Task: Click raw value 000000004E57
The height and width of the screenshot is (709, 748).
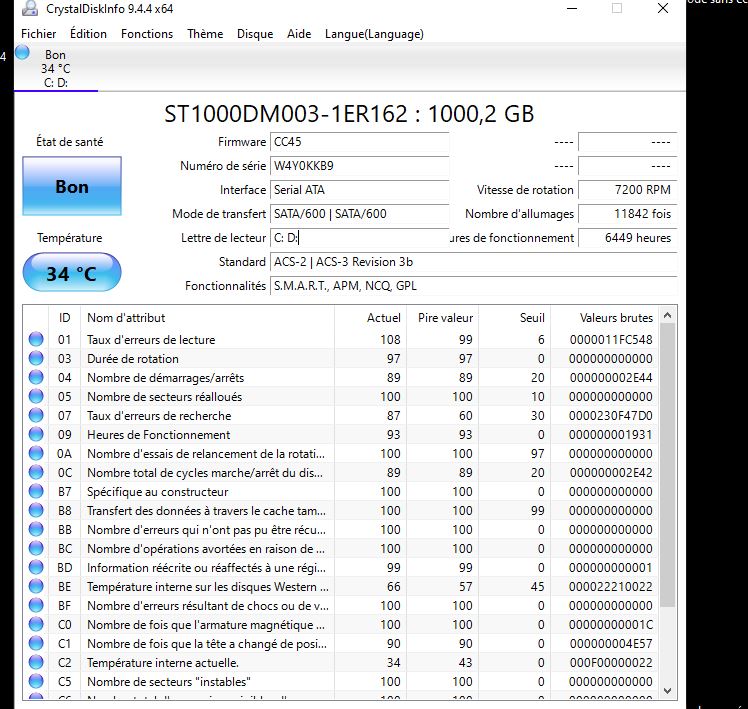Action: click(x=611, y=644)
